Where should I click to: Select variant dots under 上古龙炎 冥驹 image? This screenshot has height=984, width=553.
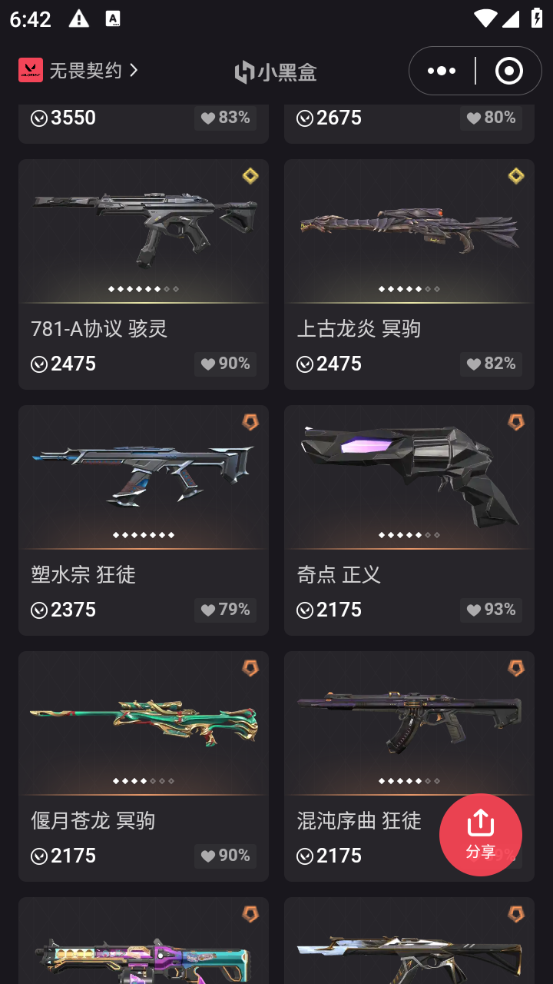pos(409,289)
